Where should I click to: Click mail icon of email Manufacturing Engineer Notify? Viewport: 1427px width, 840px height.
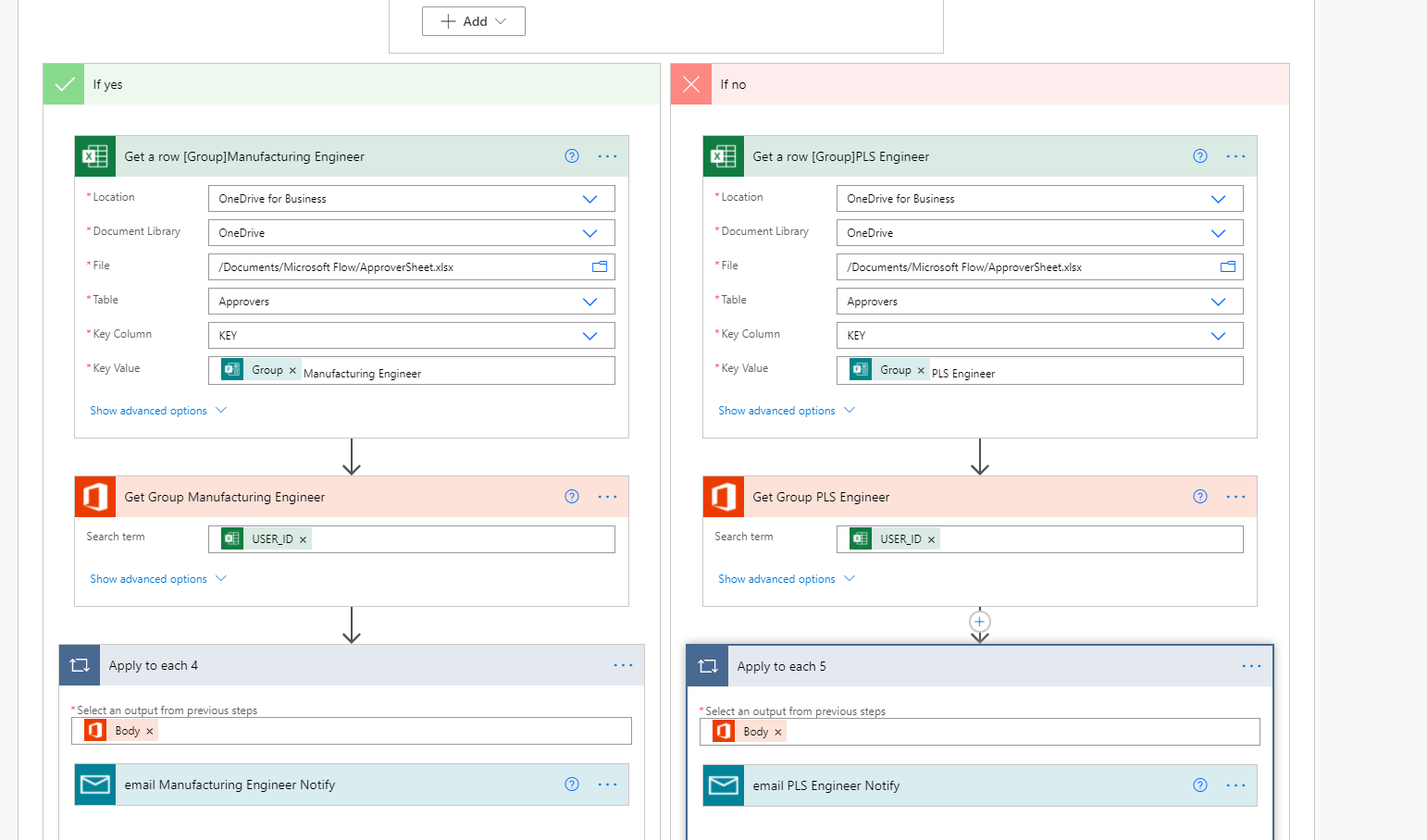(95, 784)
